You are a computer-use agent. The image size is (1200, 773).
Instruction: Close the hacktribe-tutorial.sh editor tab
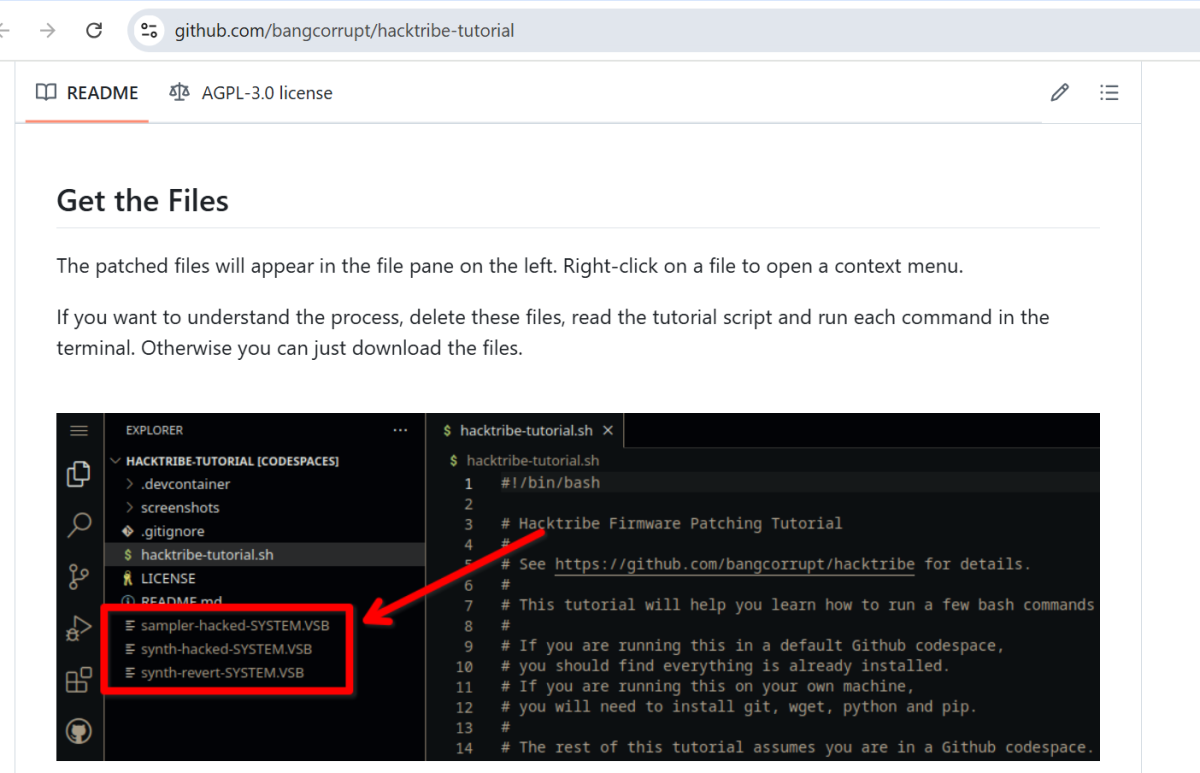[607, 431]
